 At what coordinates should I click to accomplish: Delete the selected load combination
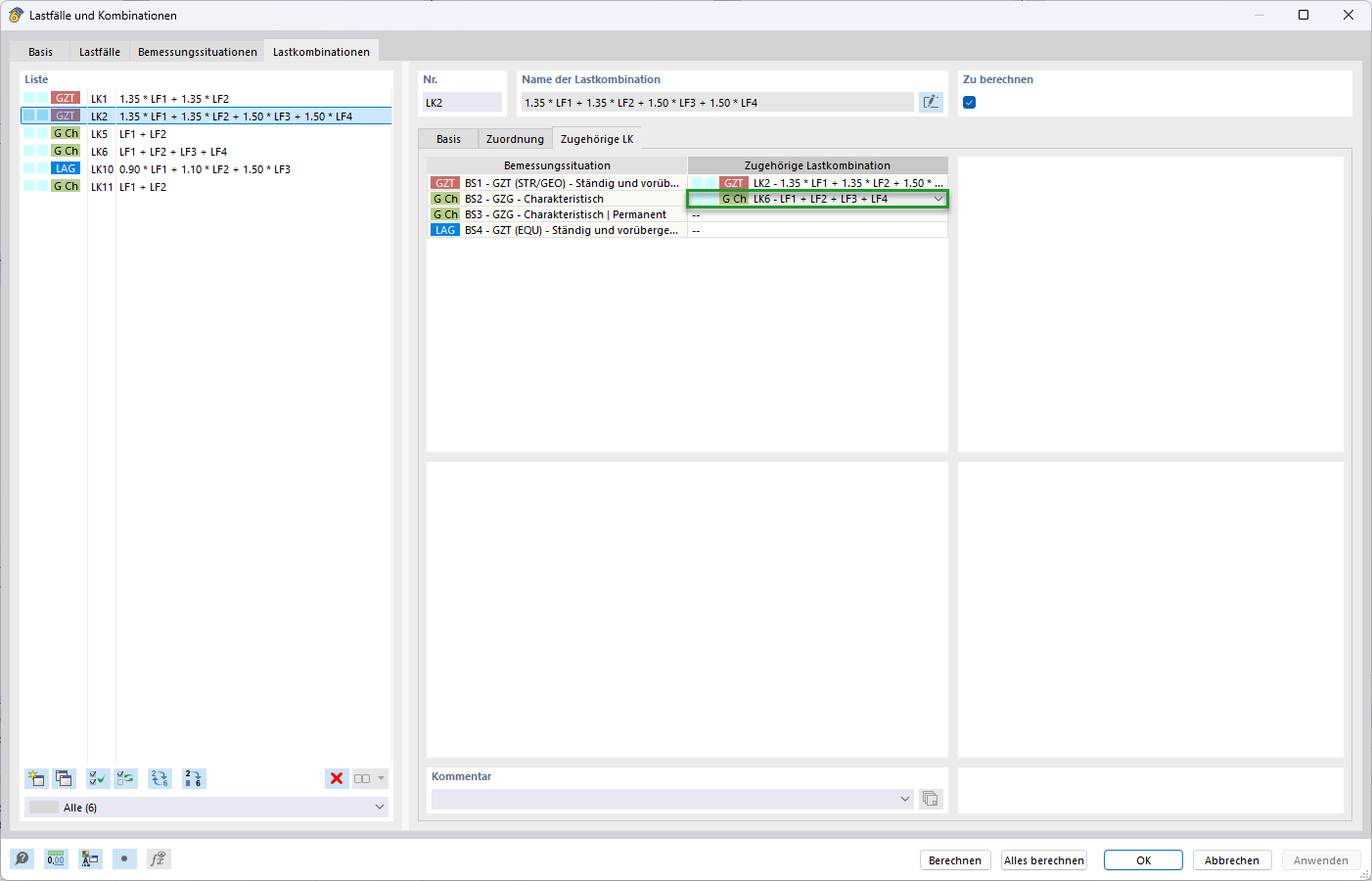pyautogui.click(x=337, y=778)
